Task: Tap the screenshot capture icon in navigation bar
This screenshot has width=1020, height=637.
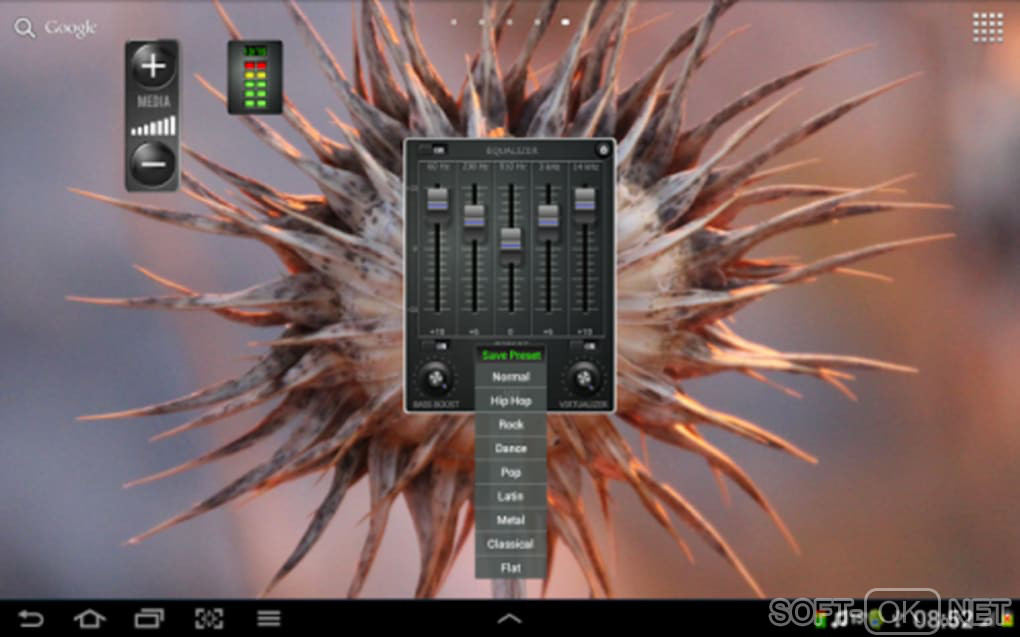Action: pos(209,618)
